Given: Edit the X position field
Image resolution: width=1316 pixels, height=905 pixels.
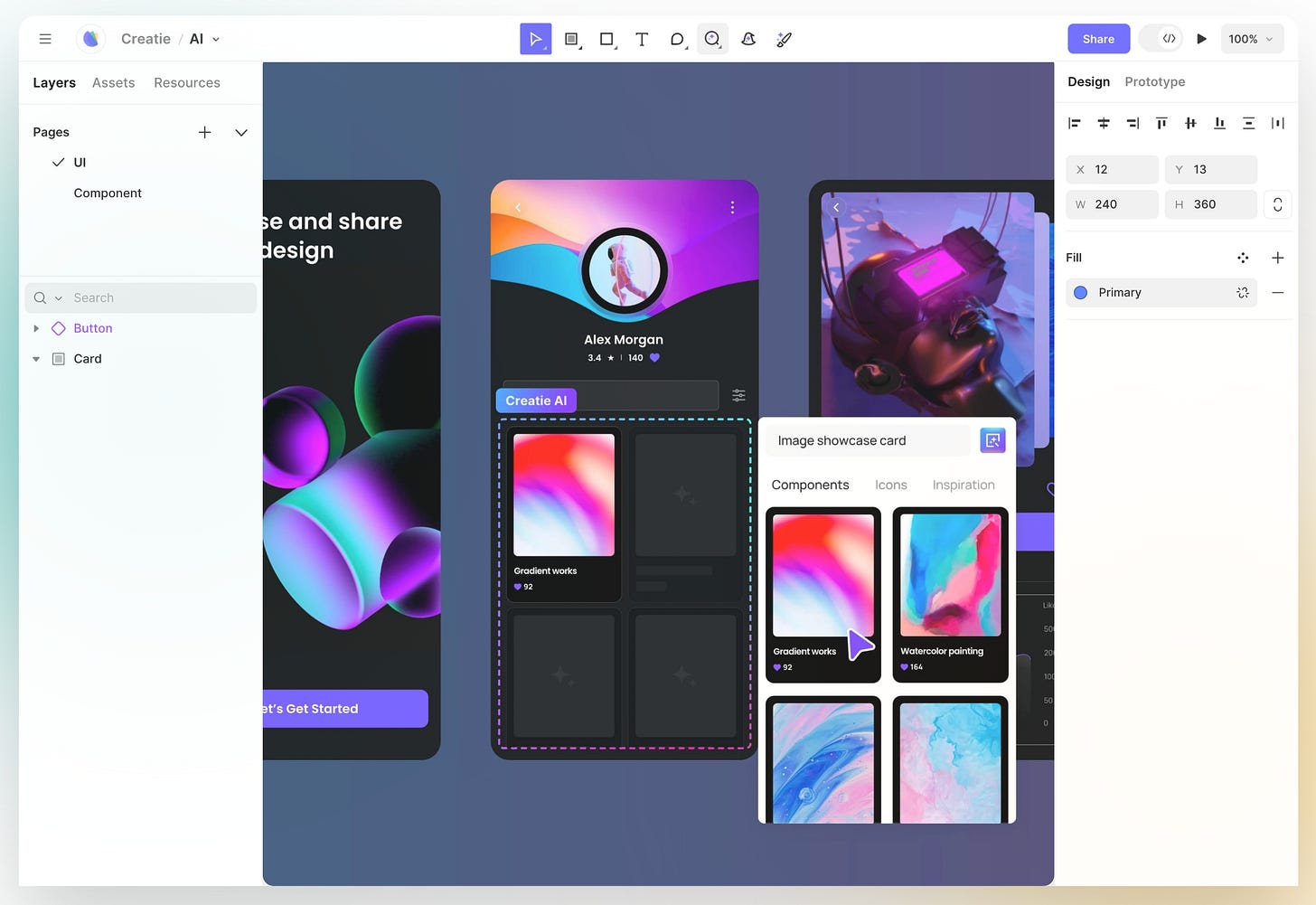Looking at the screenshot, I should (1112, 169).
